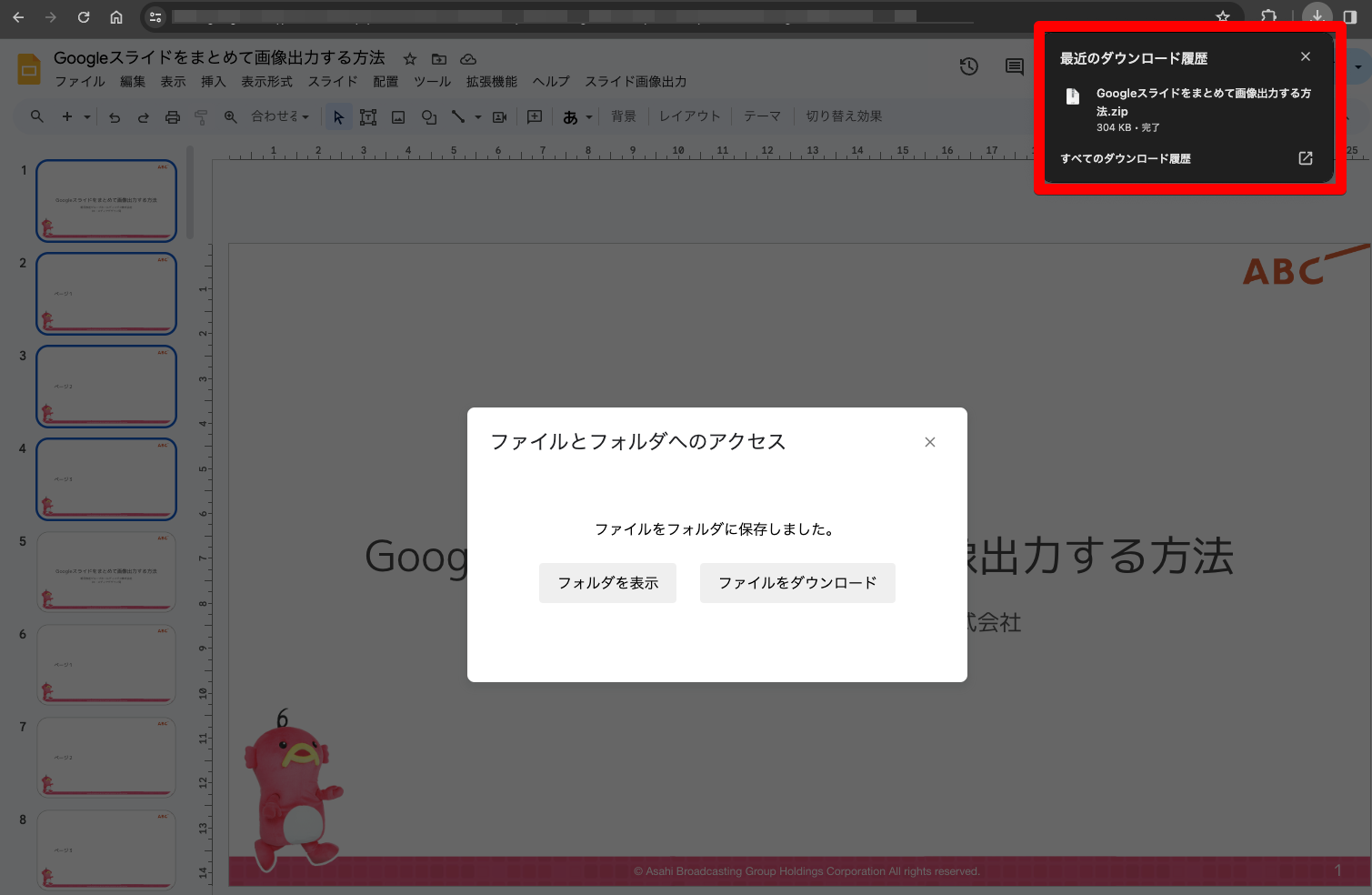Screen dimensions: 1372x895
Task: Click the move to folder icon
Action: [439, 59]
